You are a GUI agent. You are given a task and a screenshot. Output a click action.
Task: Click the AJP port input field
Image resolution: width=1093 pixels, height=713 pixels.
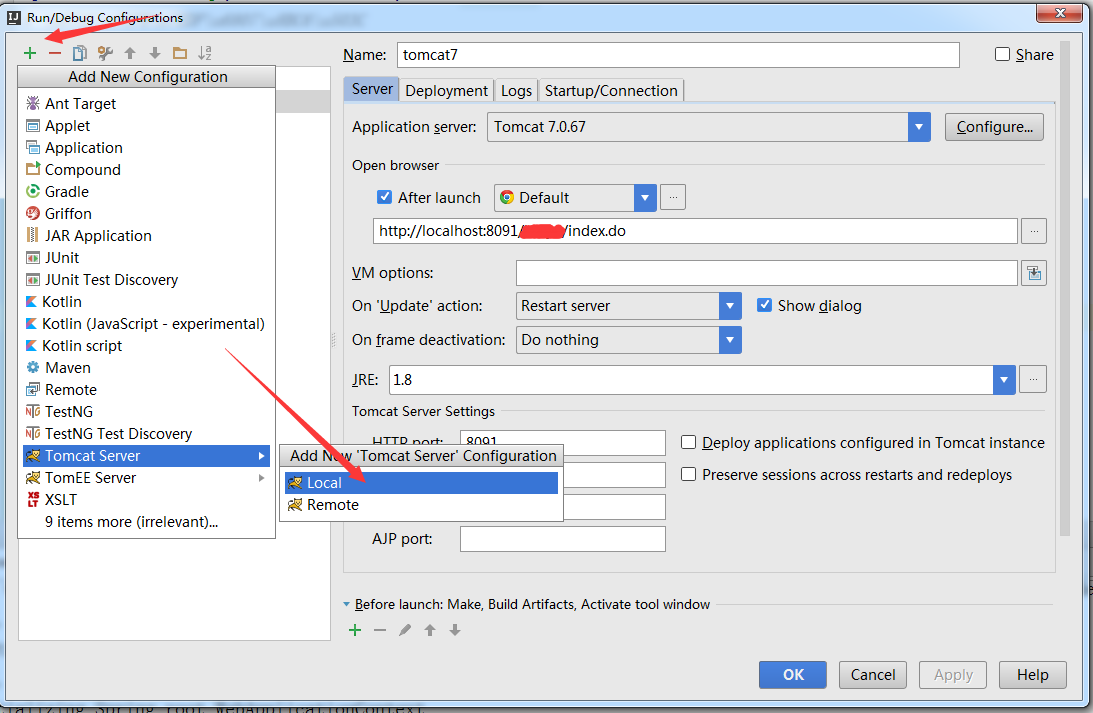[x=563, y=539]
